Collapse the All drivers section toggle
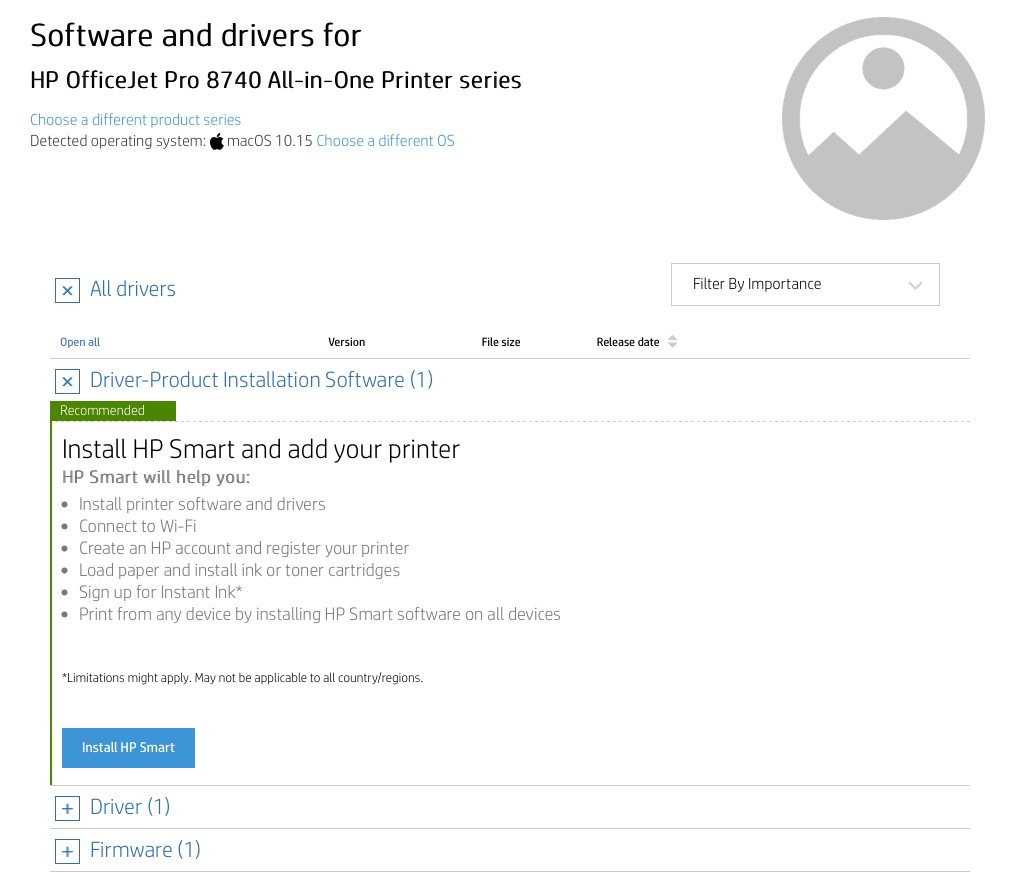Viewport: 1015px width, 885px height. pyautogui.click(x=67, y=291)
